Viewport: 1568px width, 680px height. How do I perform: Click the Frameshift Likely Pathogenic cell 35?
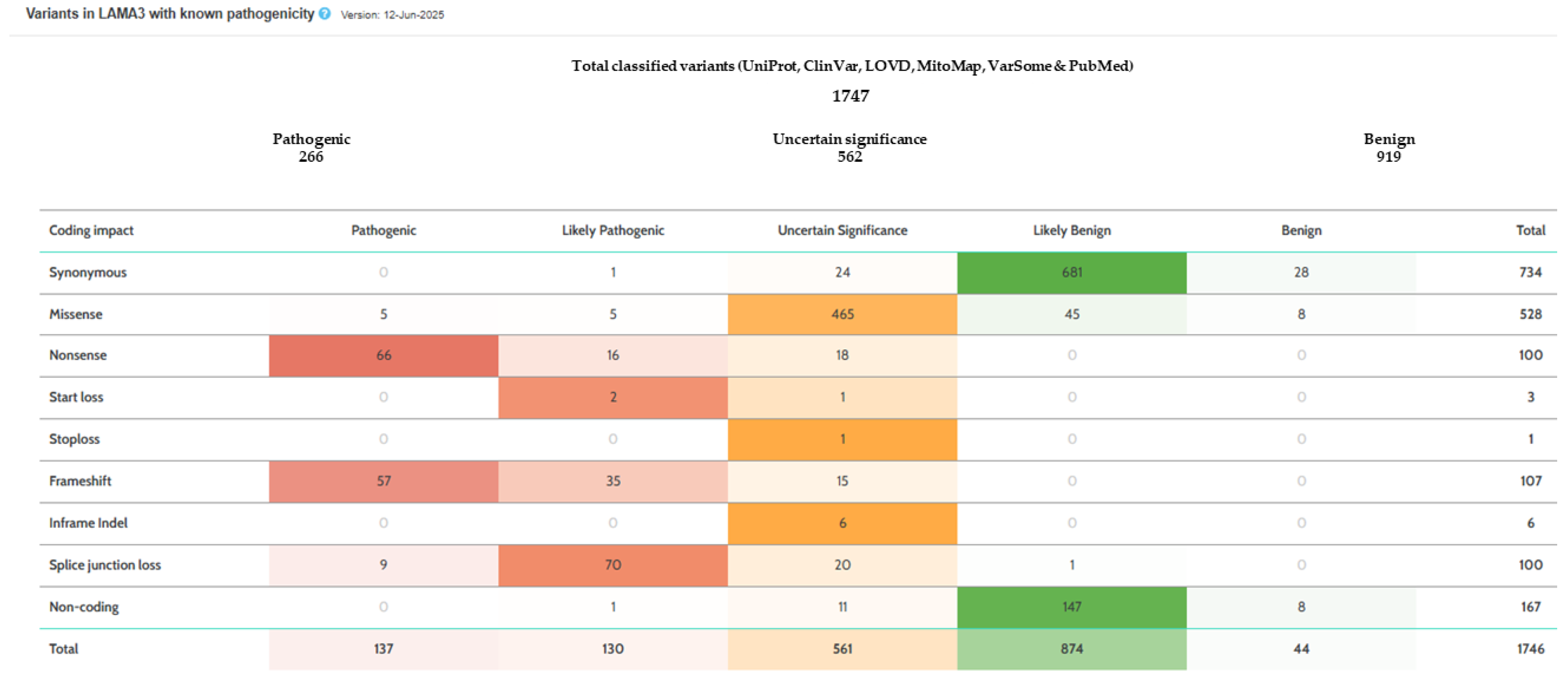pos(612,481)
